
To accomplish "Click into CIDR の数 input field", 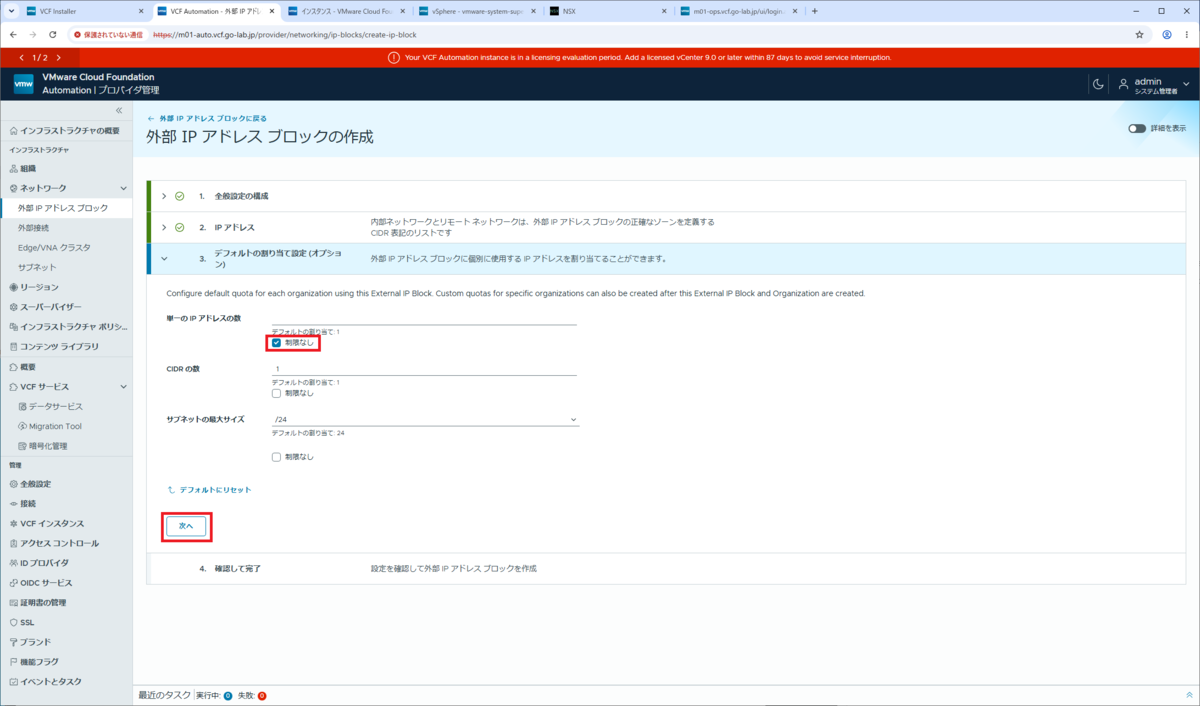I will (424, 369).
